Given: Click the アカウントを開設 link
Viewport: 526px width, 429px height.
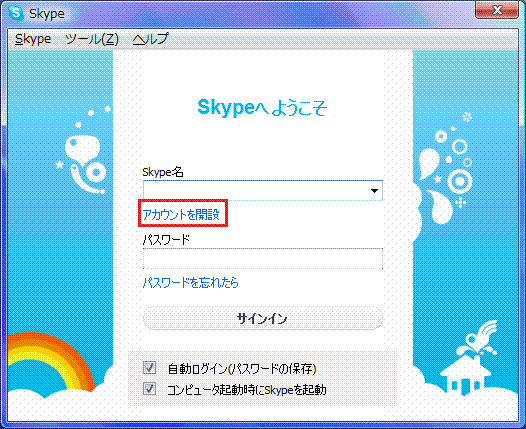Looking at the screenshot, I should 181,214.
